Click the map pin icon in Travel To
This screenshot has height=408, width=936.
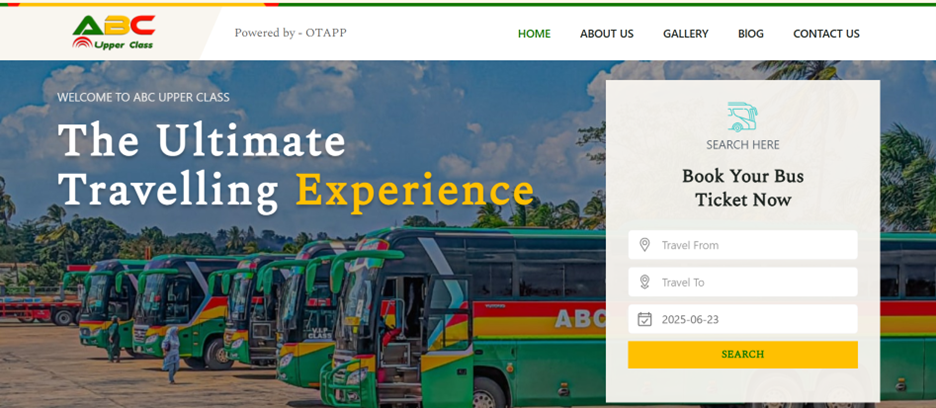click(x=644, y=282)
